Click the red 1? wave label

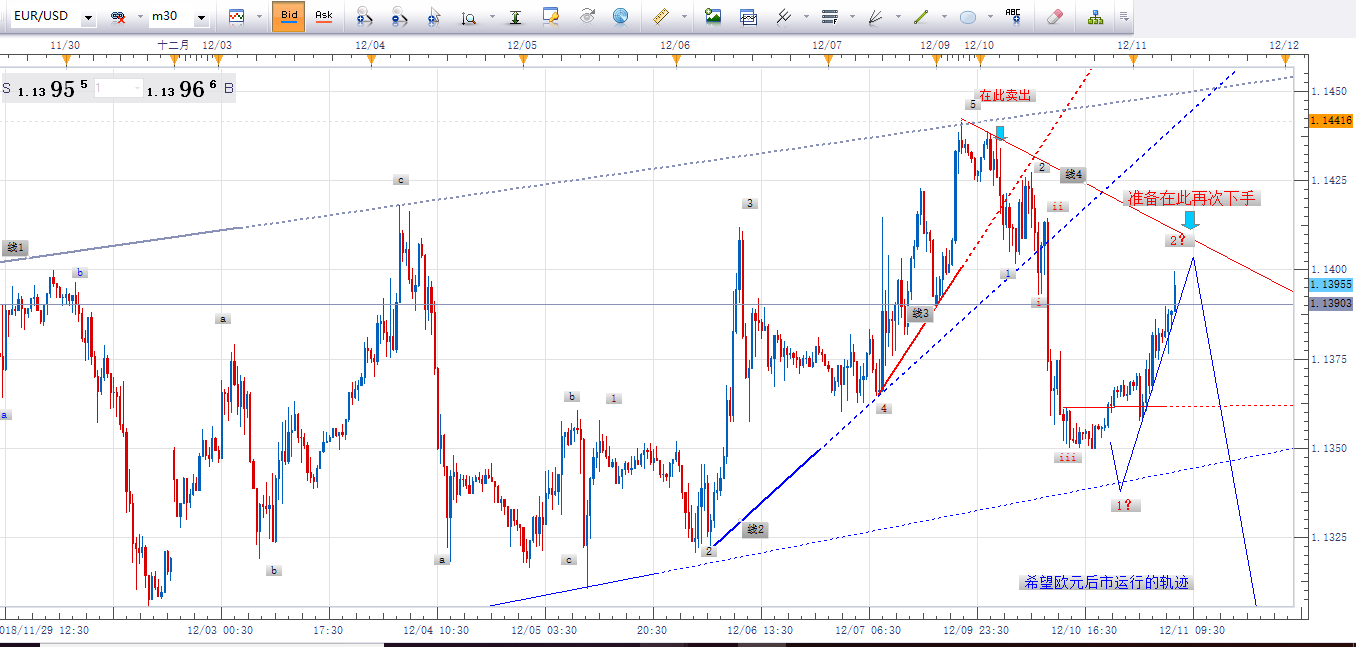point(1125,505)
